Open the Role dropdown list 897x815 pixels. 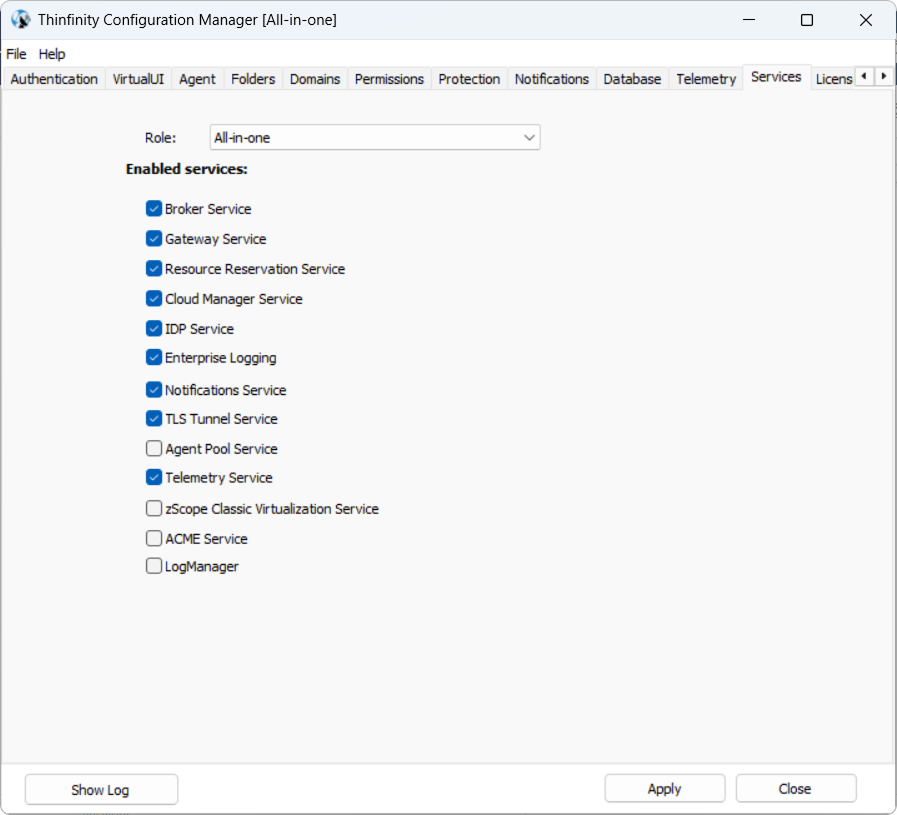(x=375, y=137)
